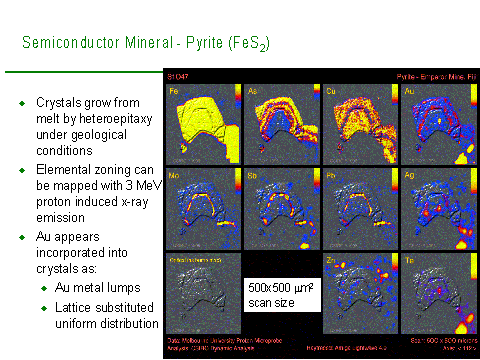
Task: Click the Fe elemental map panel
Action: coord(203,124)
